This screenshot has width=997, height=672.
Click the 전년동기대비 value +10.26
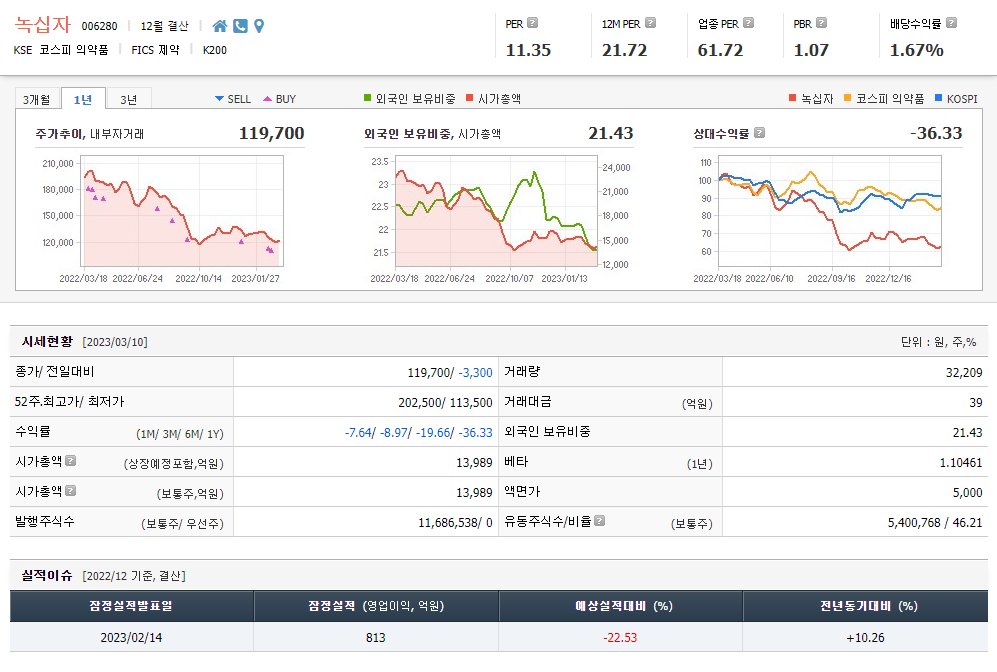coord(865,637)
